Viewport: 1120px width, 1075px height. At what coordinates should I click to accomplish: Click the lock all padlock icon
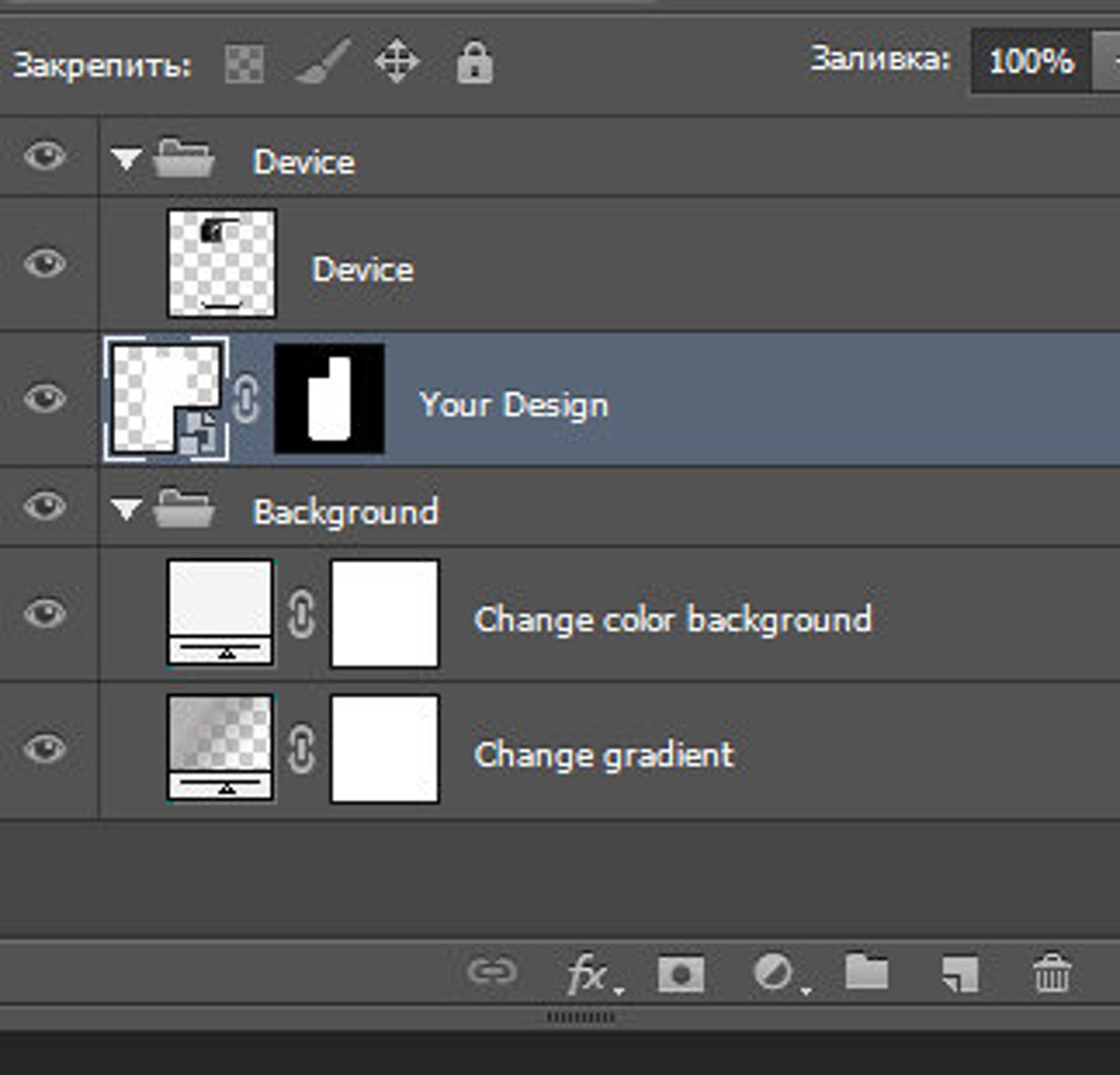(475, 63)
